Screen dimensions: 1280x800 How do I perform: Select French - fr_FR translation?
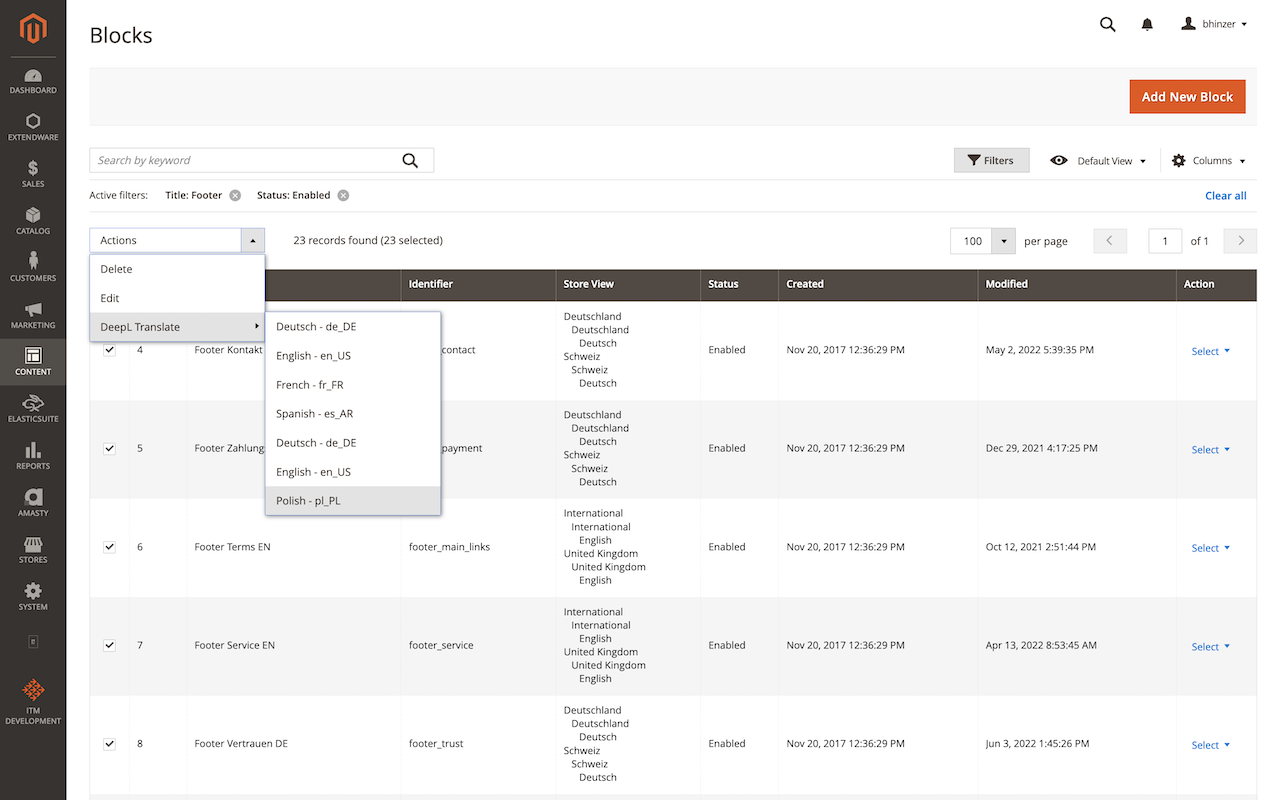(353, 385)
